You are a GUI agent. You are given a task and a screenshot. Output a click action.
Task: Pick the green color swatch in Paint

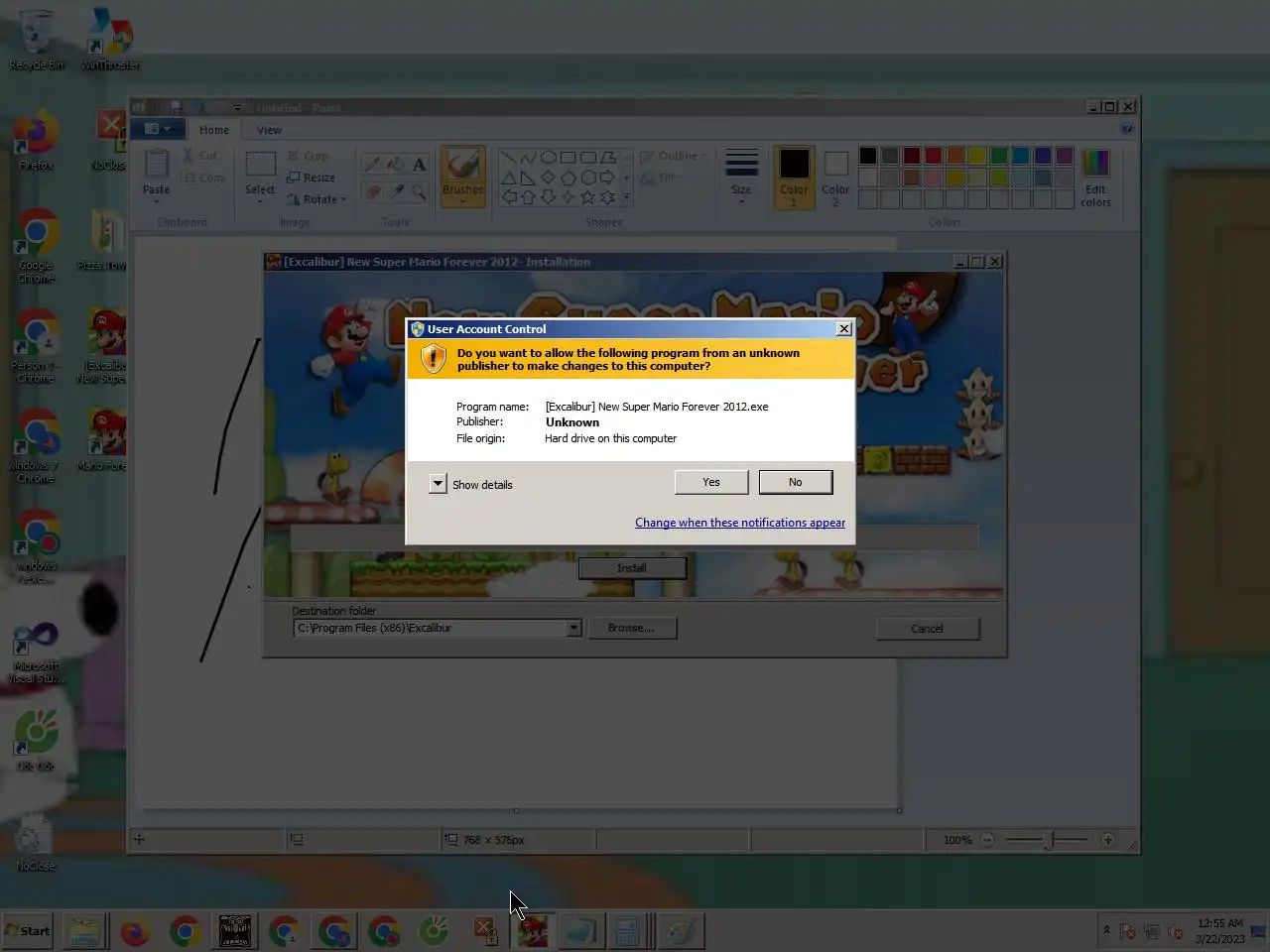tap(999, 156)
